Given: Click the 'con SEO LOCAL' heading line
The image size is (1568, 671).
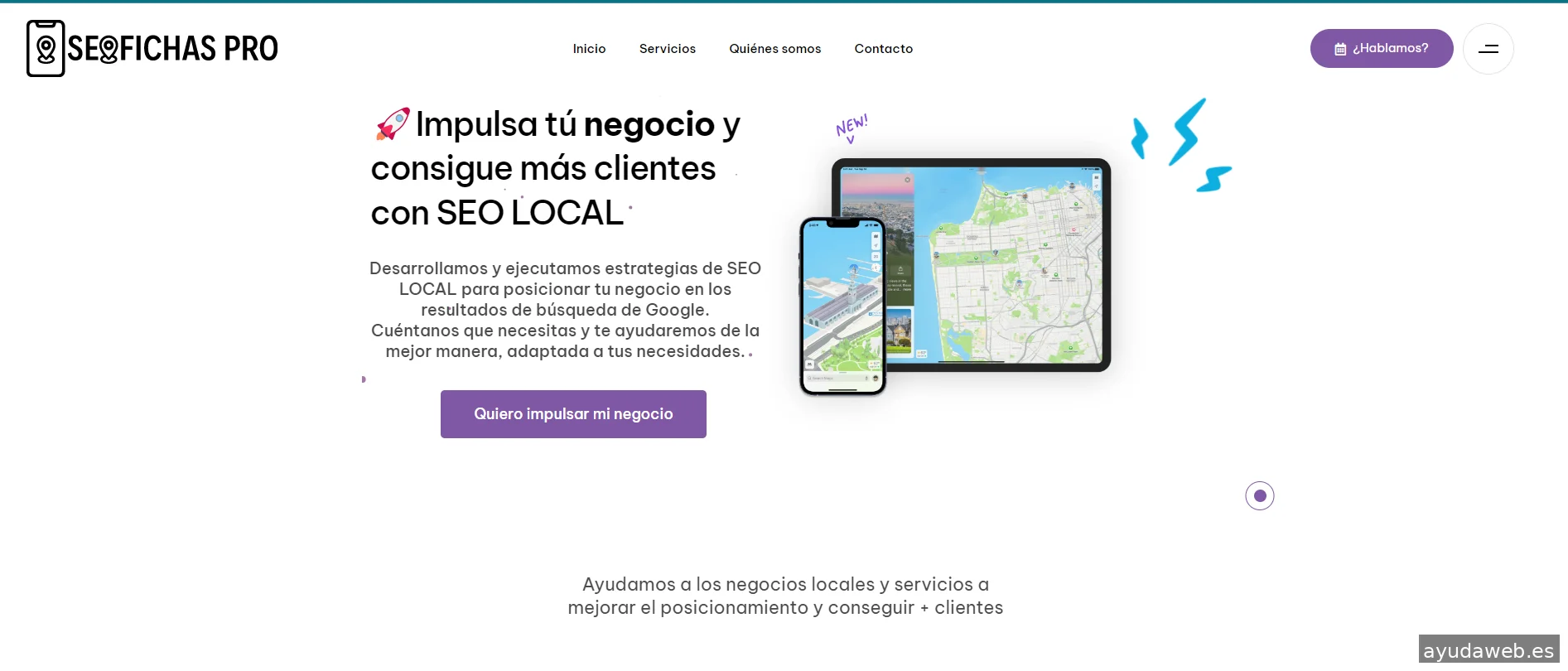Looking at the screenshot, I should (497, 213).
